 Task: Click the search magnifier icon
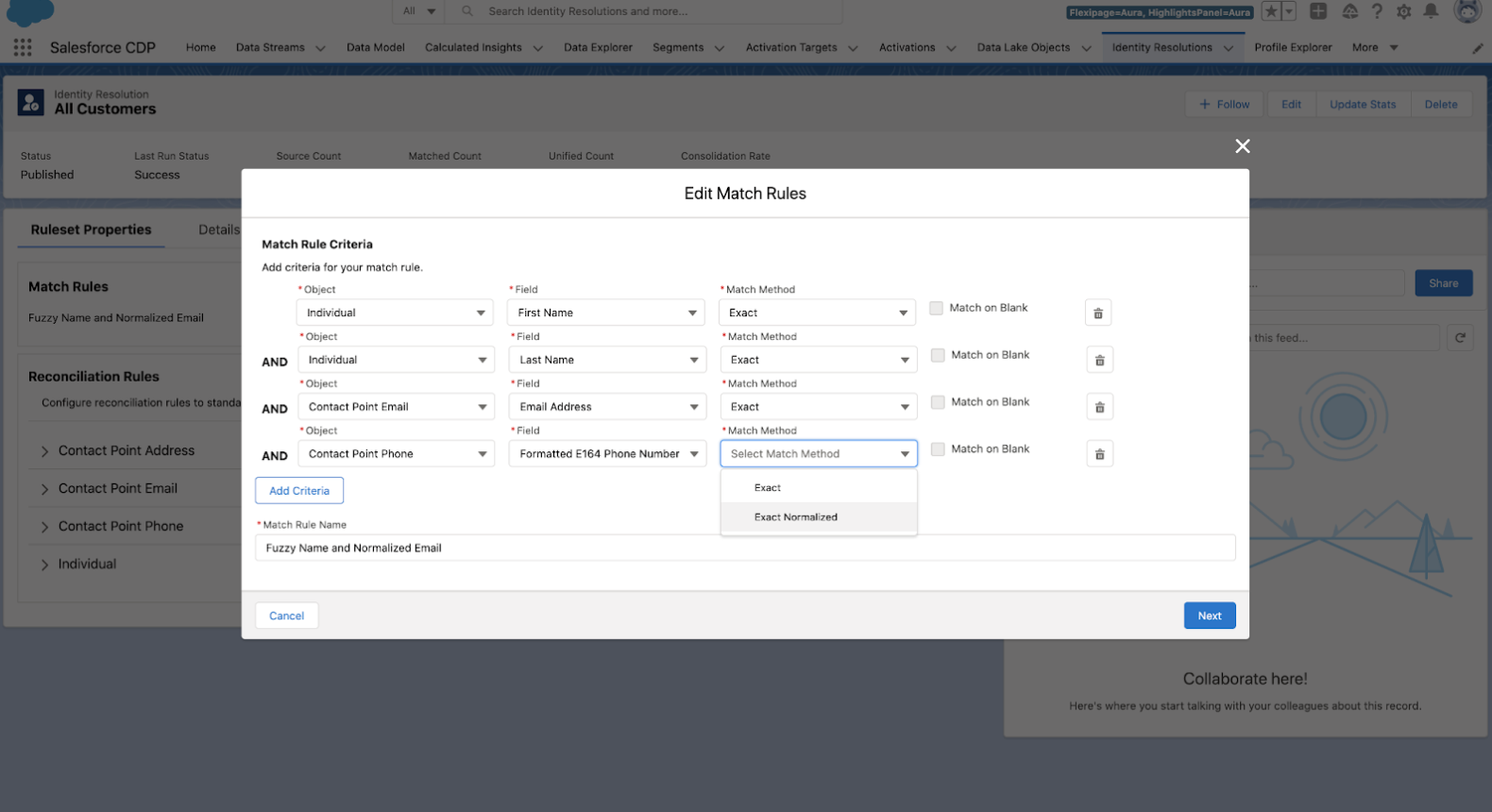pyautogui.click(x=467, y=11)
